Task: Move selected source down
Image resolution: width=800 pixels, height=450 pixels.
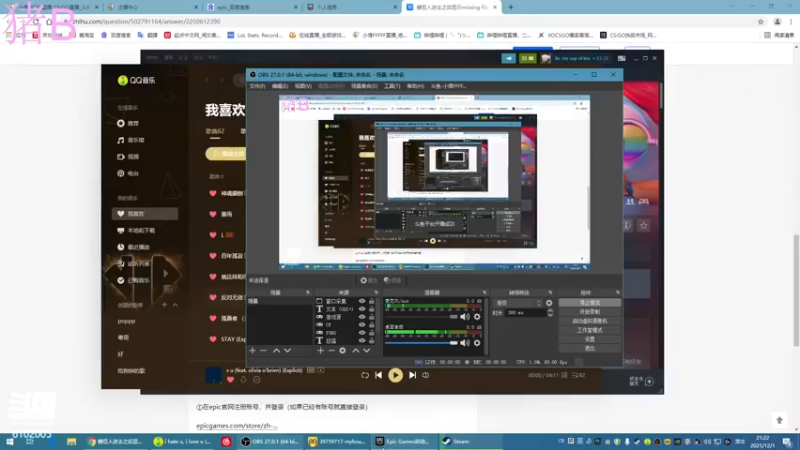Action: 366,351
